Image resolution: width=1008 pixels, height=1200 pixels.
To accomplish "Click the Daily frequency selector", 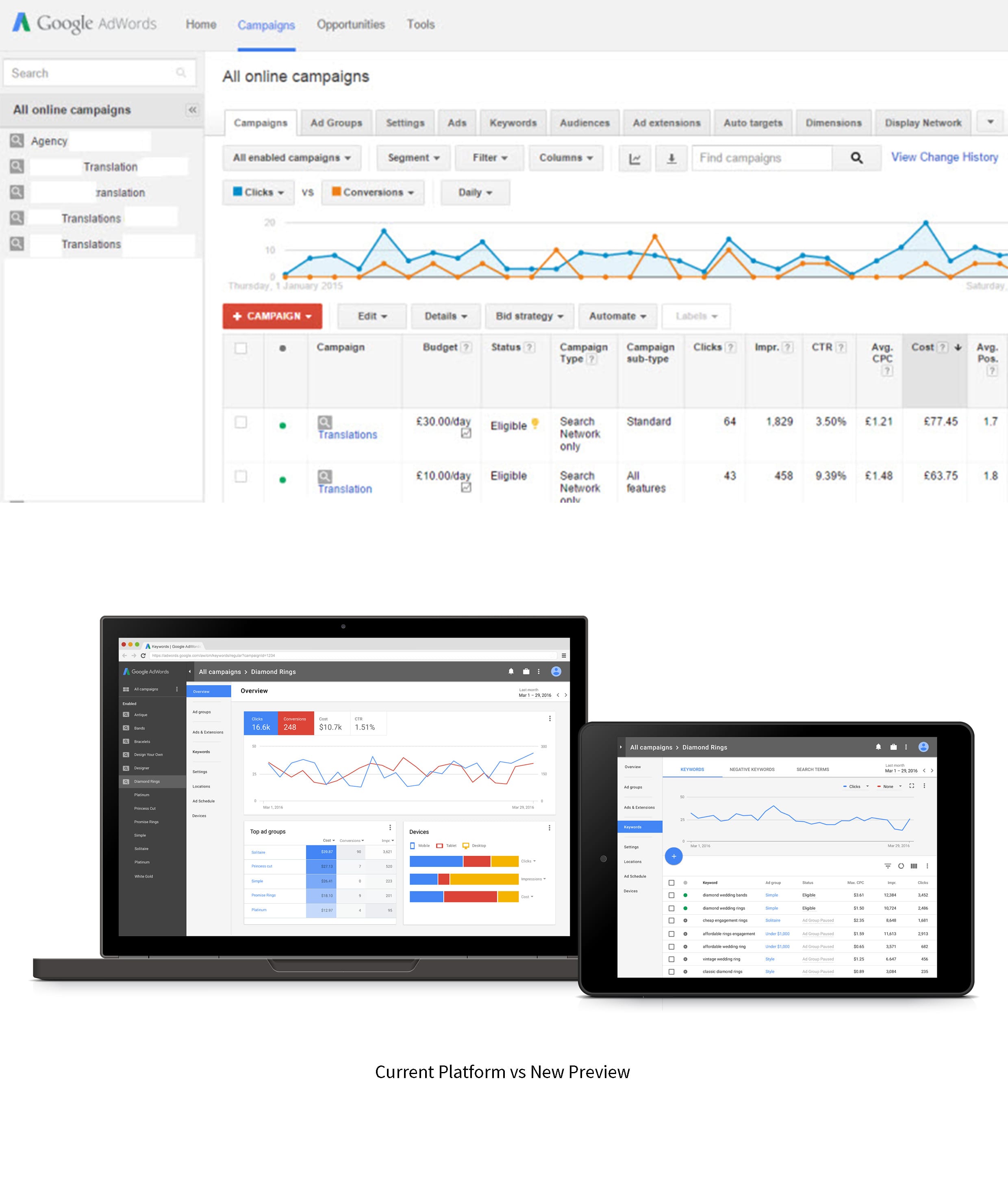I will pyautogui.click(x=473, y=192).
